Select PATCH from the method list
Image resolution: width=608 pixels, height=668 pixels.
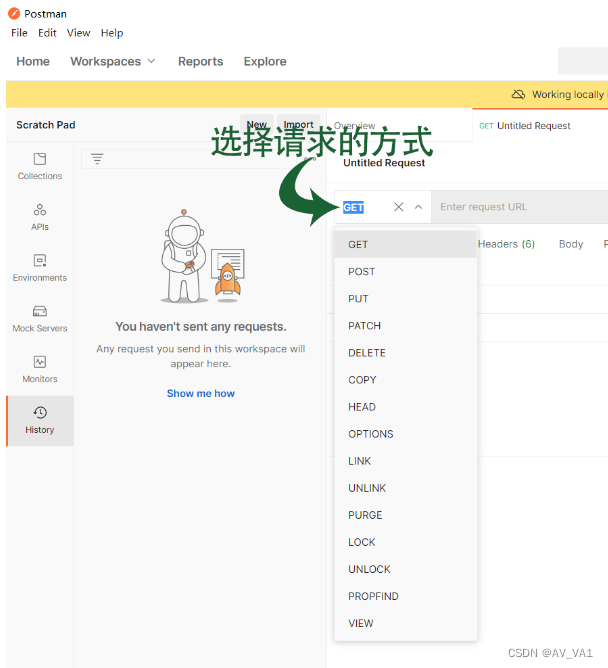(405, 325)
